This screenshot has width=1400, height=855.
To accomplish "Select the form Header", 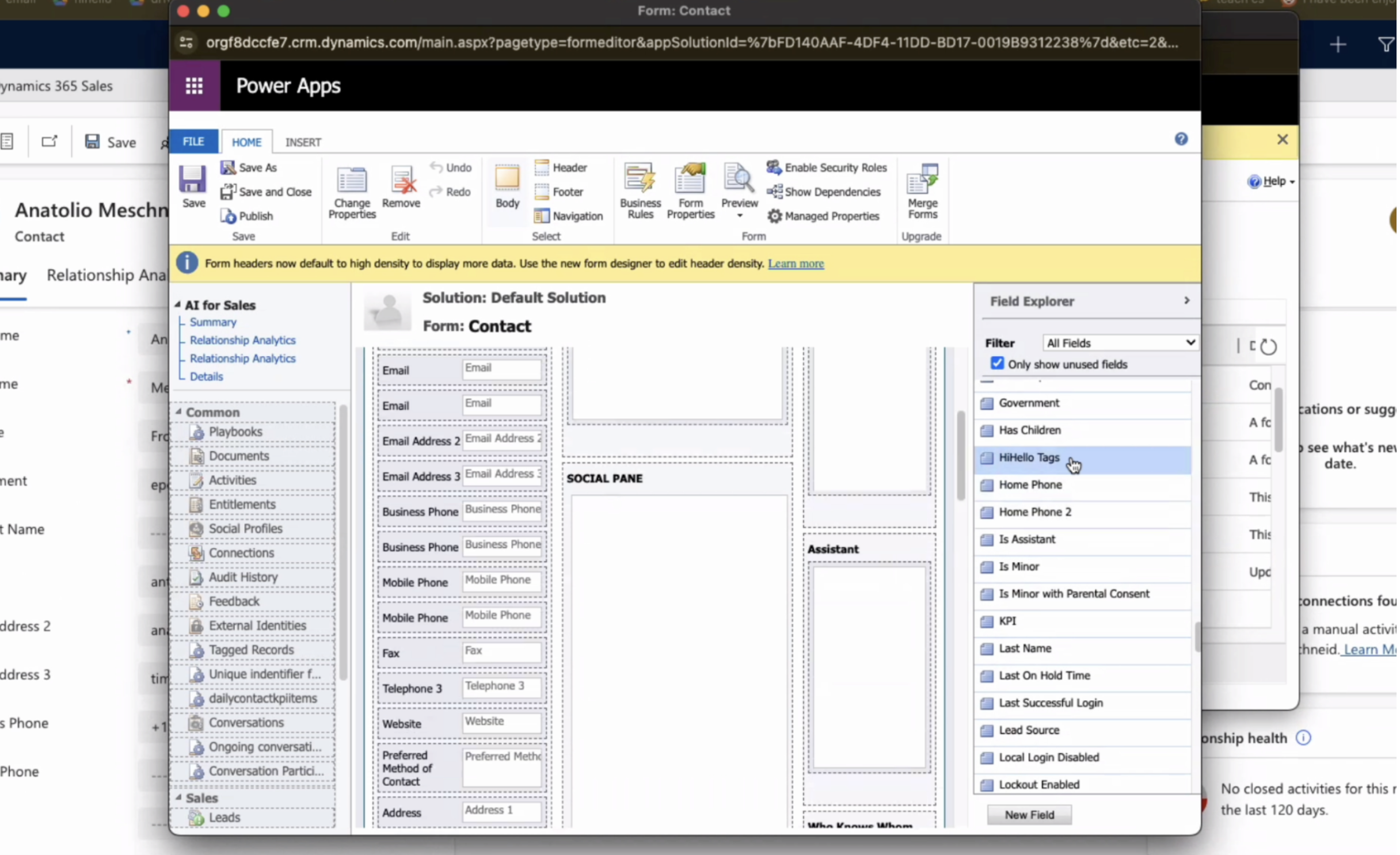I will coord(561,167).
